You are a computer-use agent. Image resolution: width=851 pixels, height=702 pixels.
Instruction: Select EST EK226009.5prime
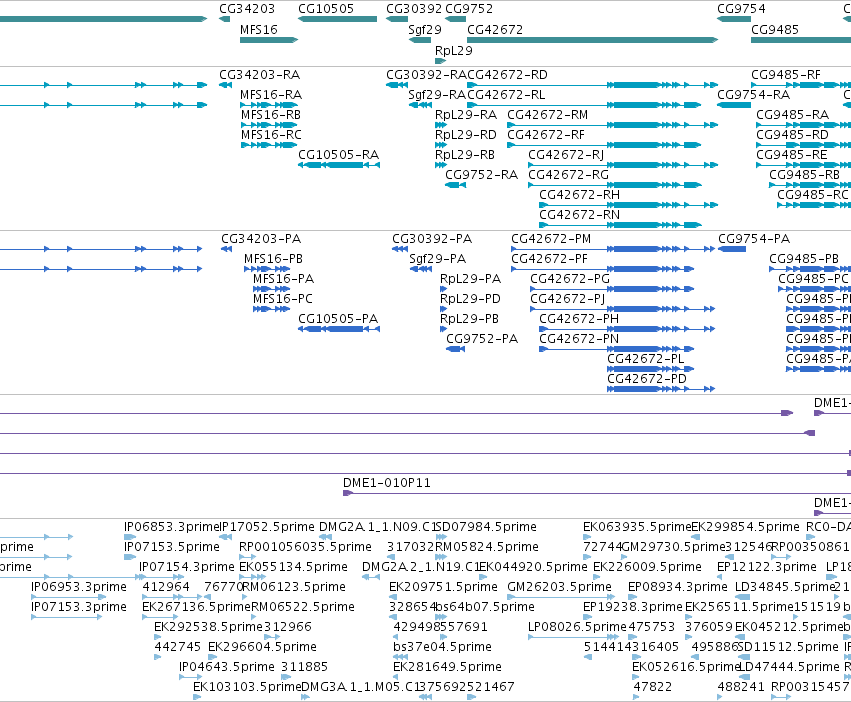point(647,567)
